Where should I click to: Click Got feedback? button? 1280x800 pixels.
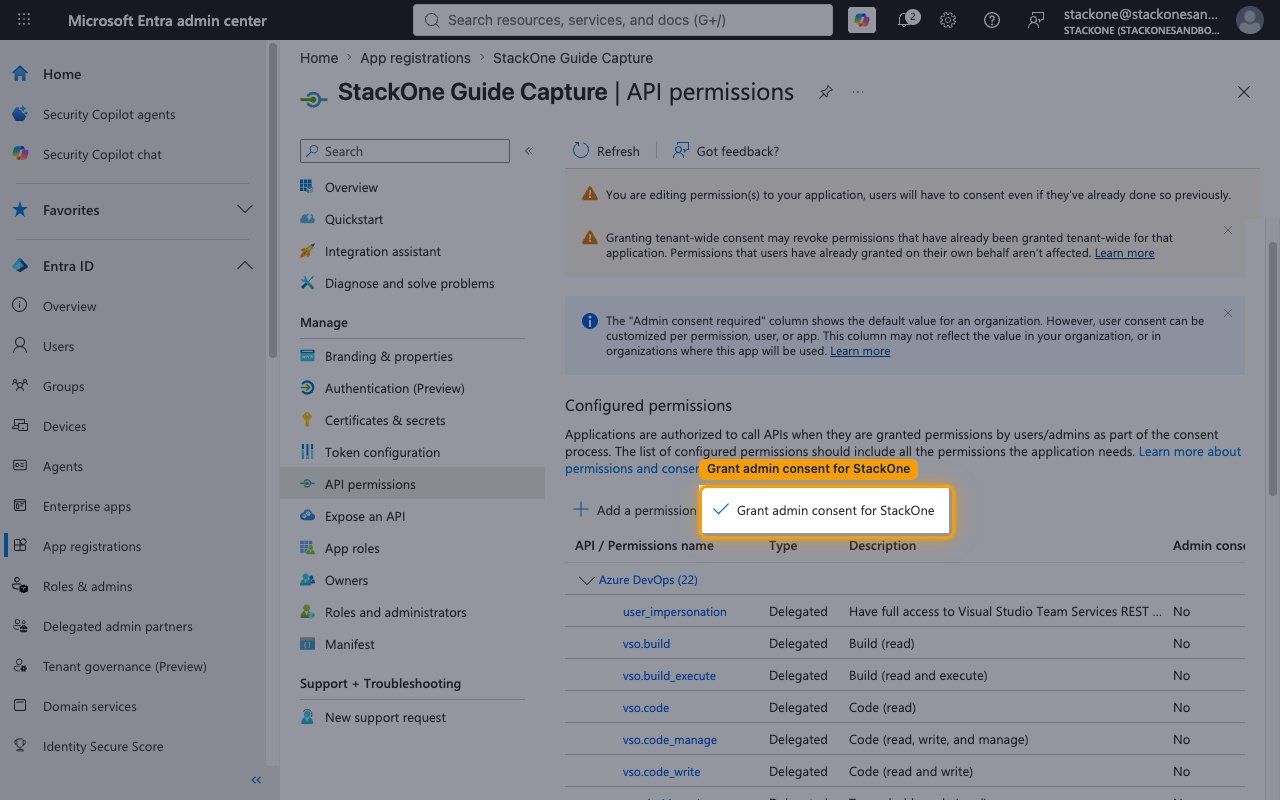[x=726, y=151]
